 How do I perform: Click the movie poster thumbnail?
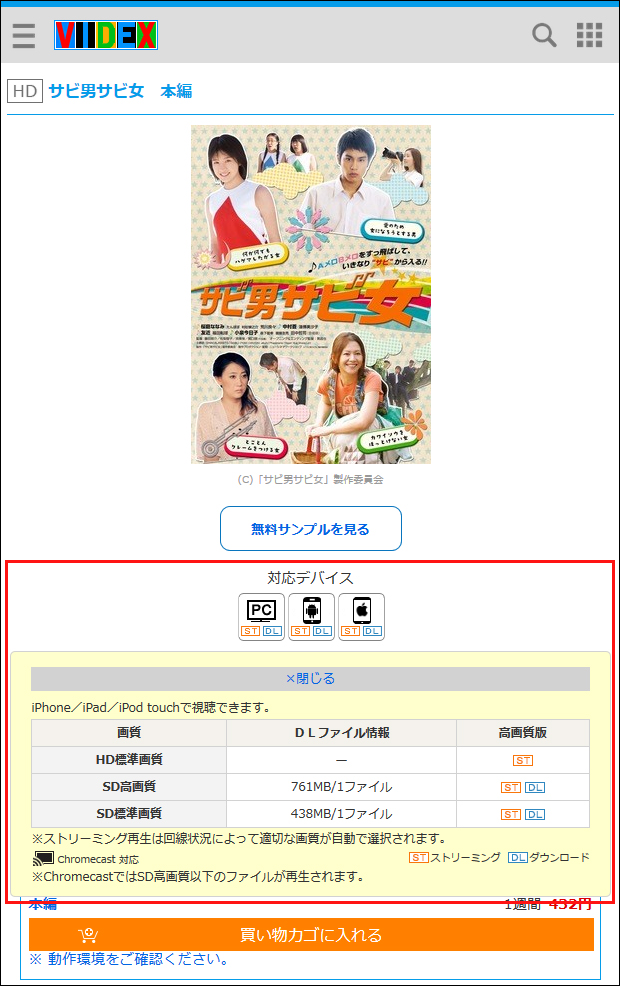[x=311, y=294]
